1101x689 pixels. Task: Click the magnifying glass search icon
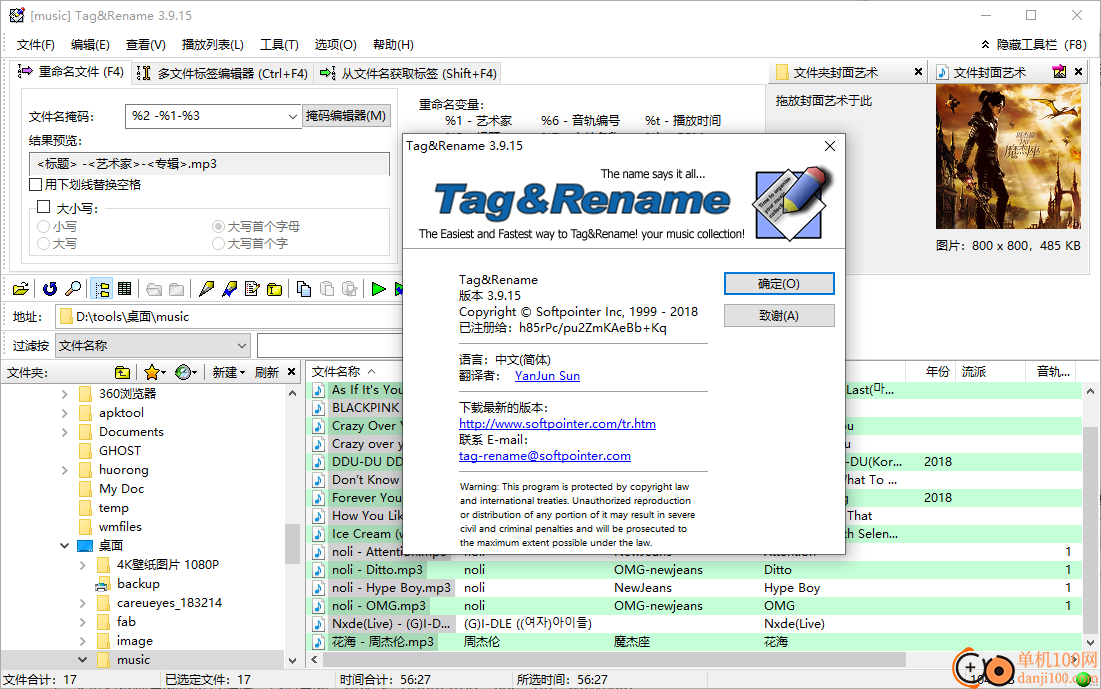(x=72, y=289)
